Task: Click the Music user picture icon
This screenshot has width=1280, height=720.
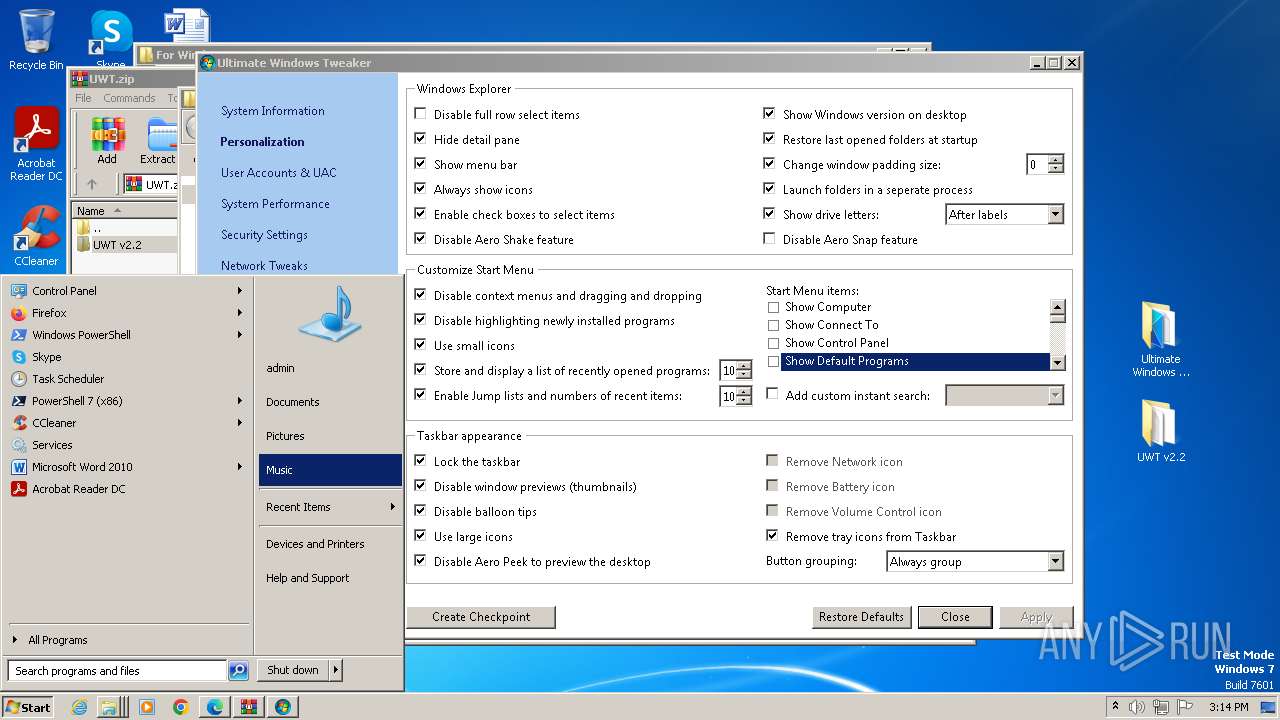Action: pos(330,315)
